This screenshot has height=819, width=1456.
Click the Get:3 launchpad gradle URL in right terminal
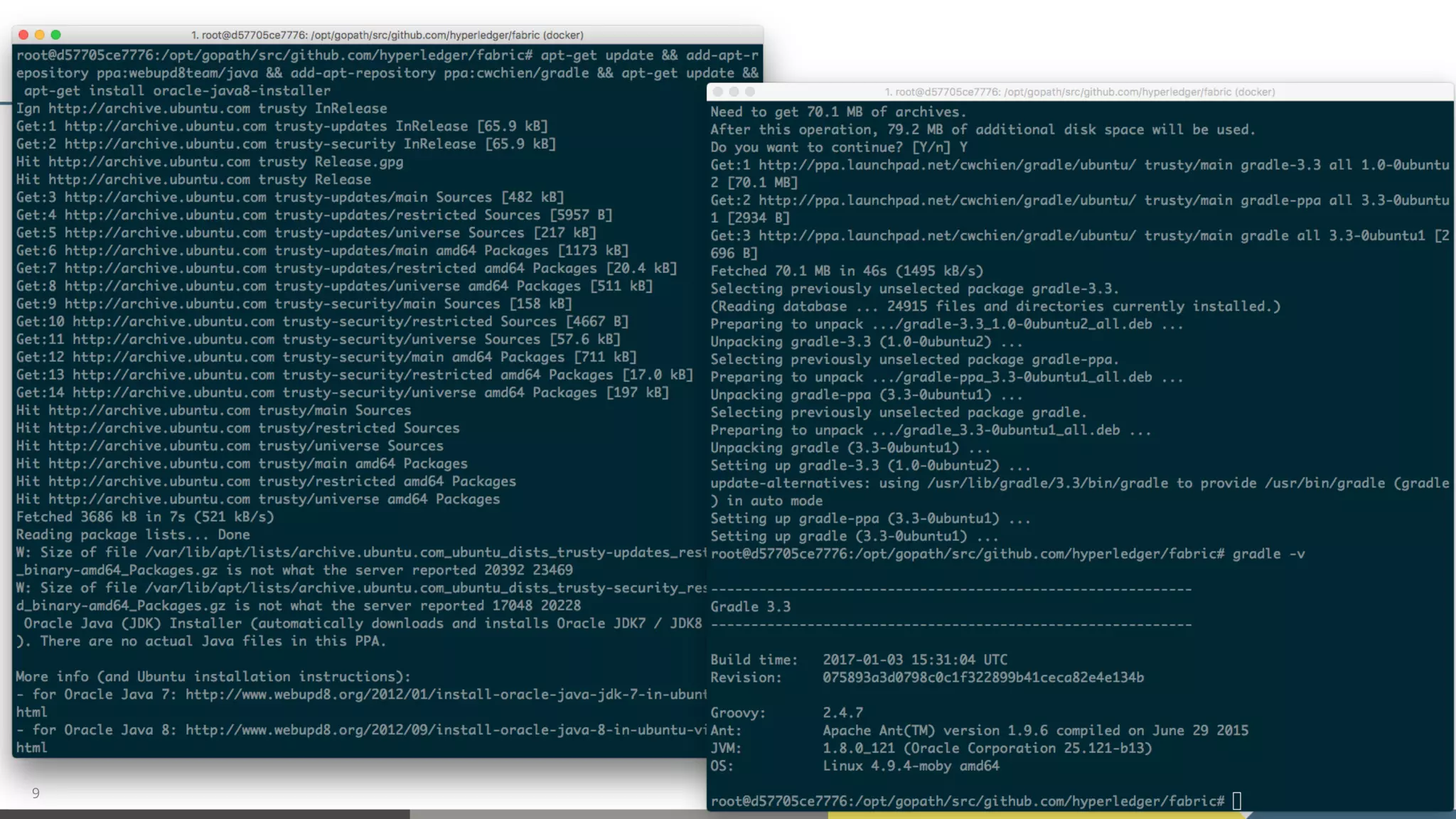pos(947,236)
